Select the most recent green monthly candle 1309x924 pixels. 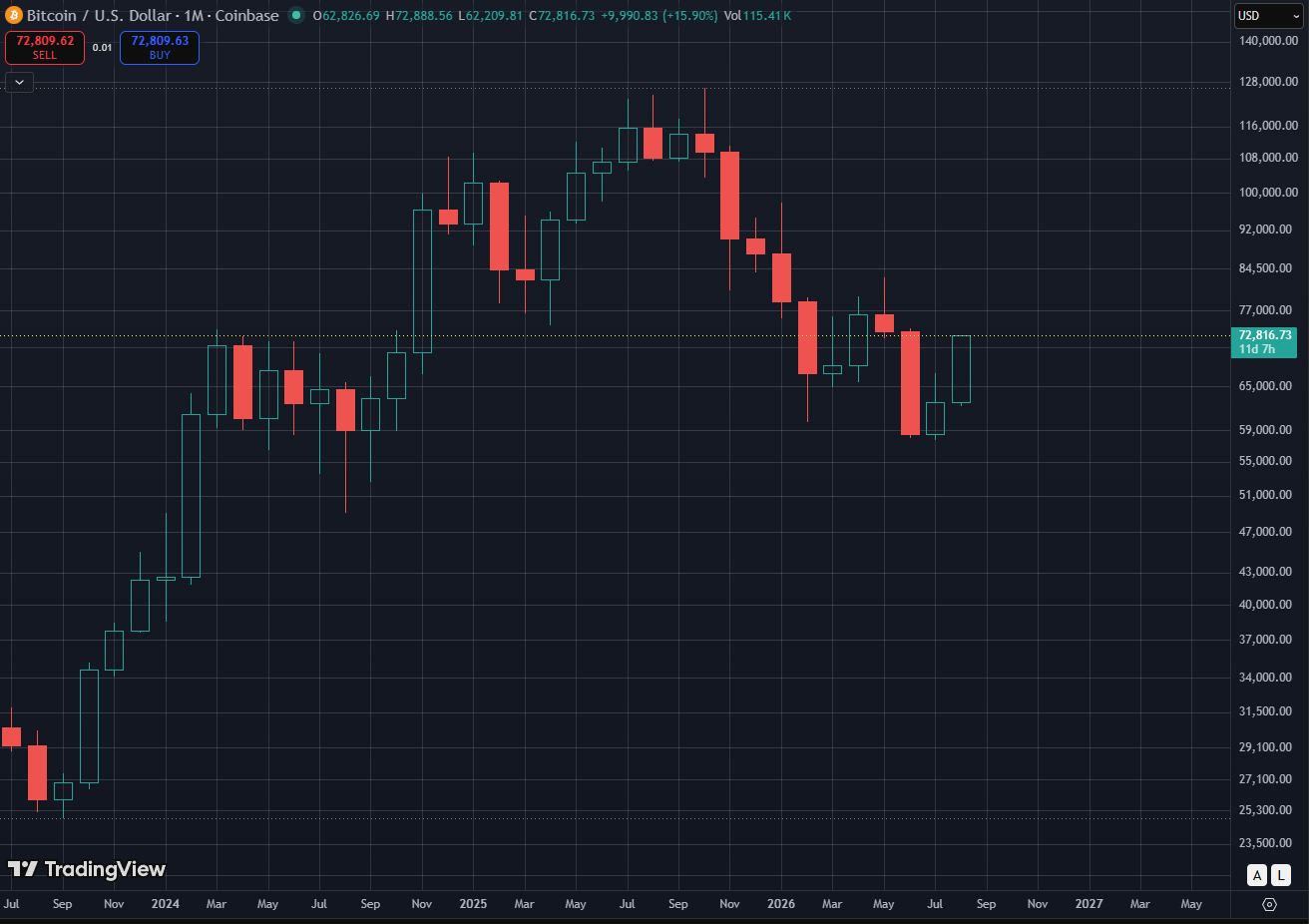point(961,369)
